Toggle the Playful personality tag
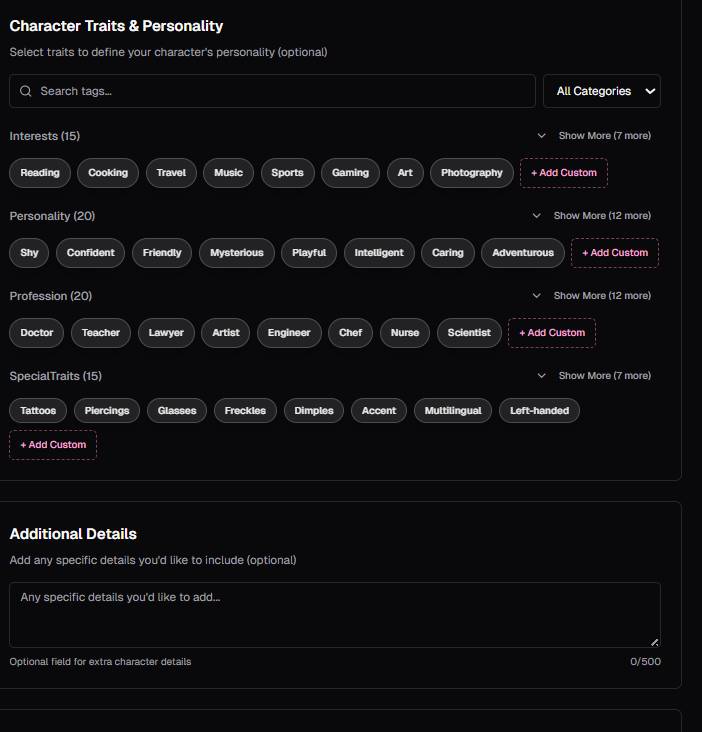The width and height of the screenshot is (702, 732). (x=309, y=253)
